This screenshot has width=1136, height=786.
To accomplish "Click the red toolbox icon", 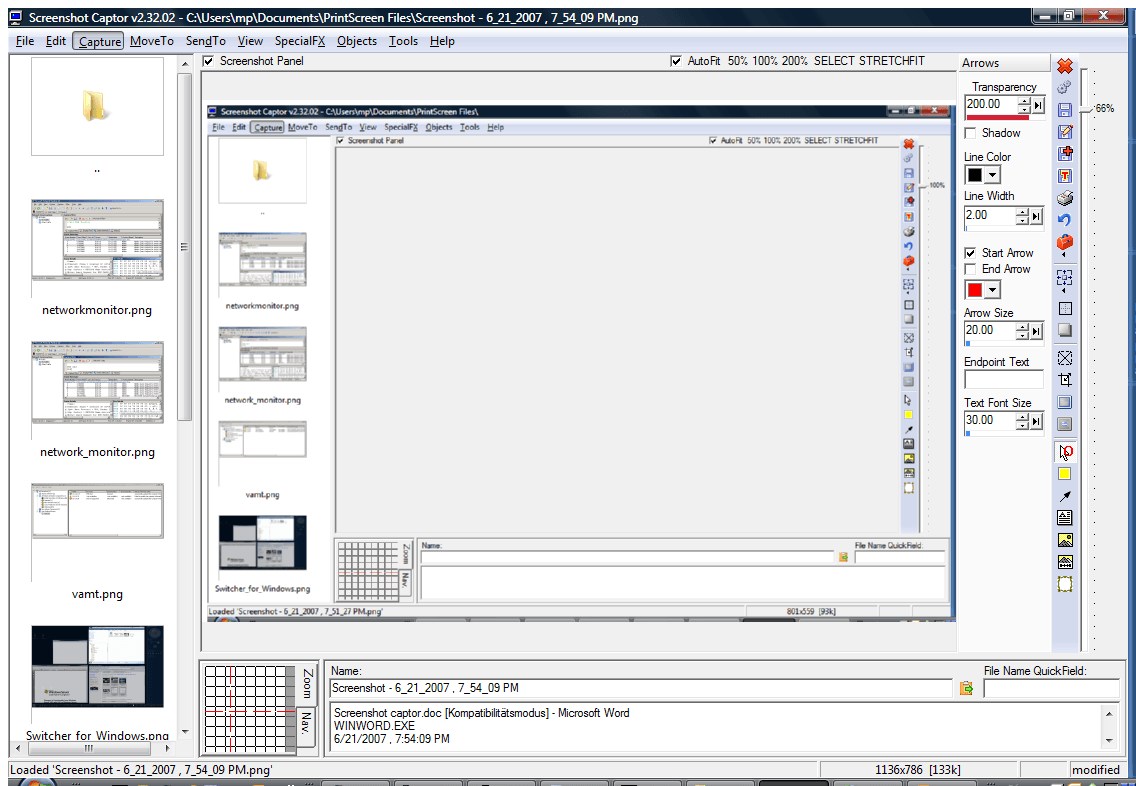I will 1065,243.
